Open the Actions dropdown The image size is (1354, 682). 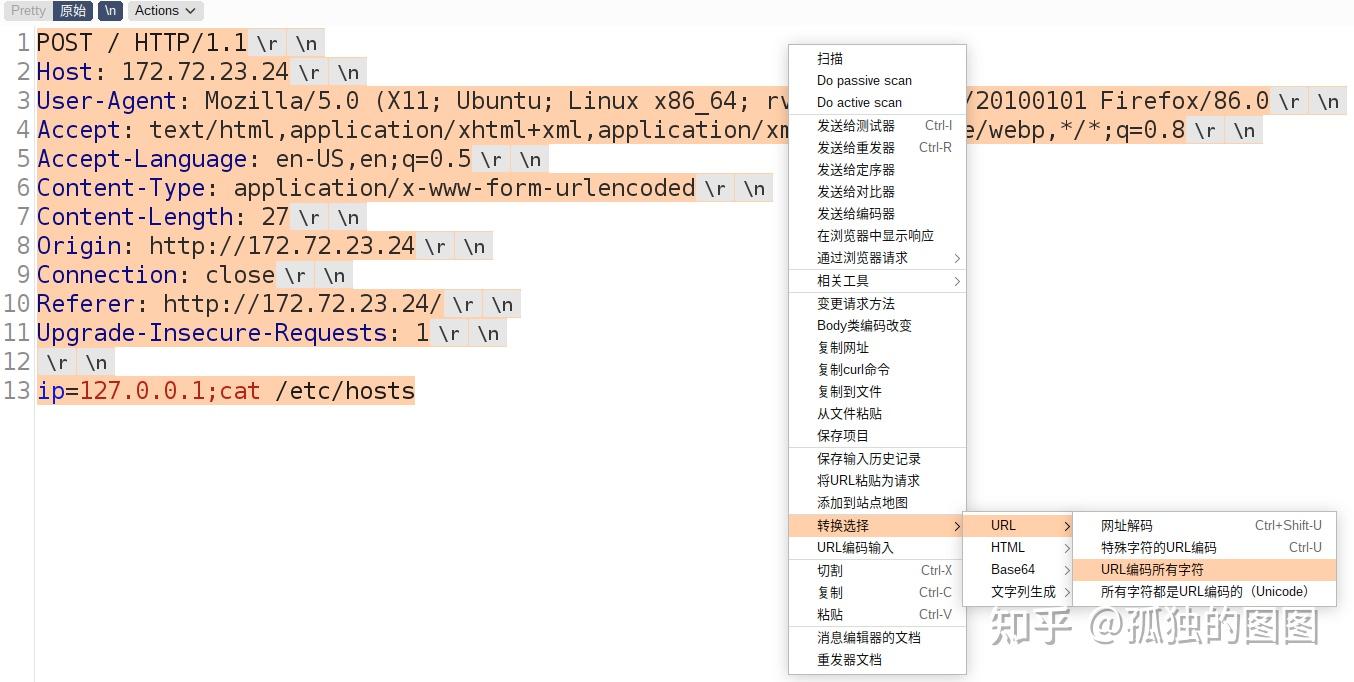164,11
